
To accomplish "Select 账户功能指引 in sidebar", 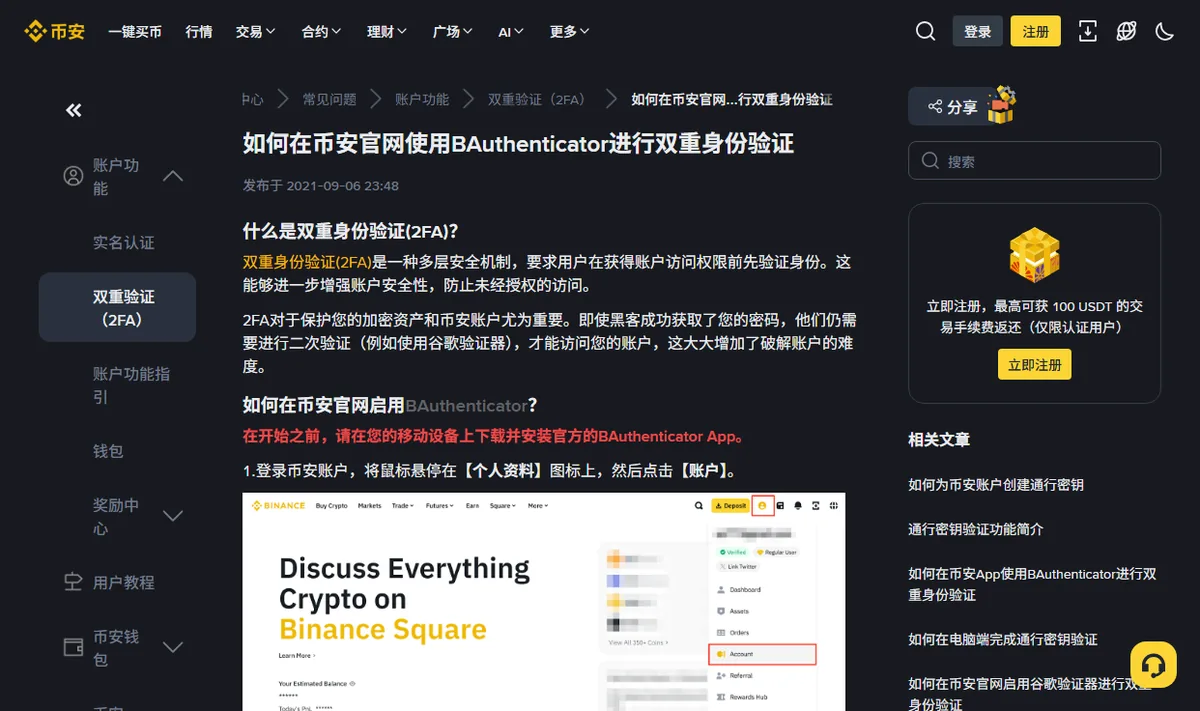I will pyautogui.click(x=132, y=385).
